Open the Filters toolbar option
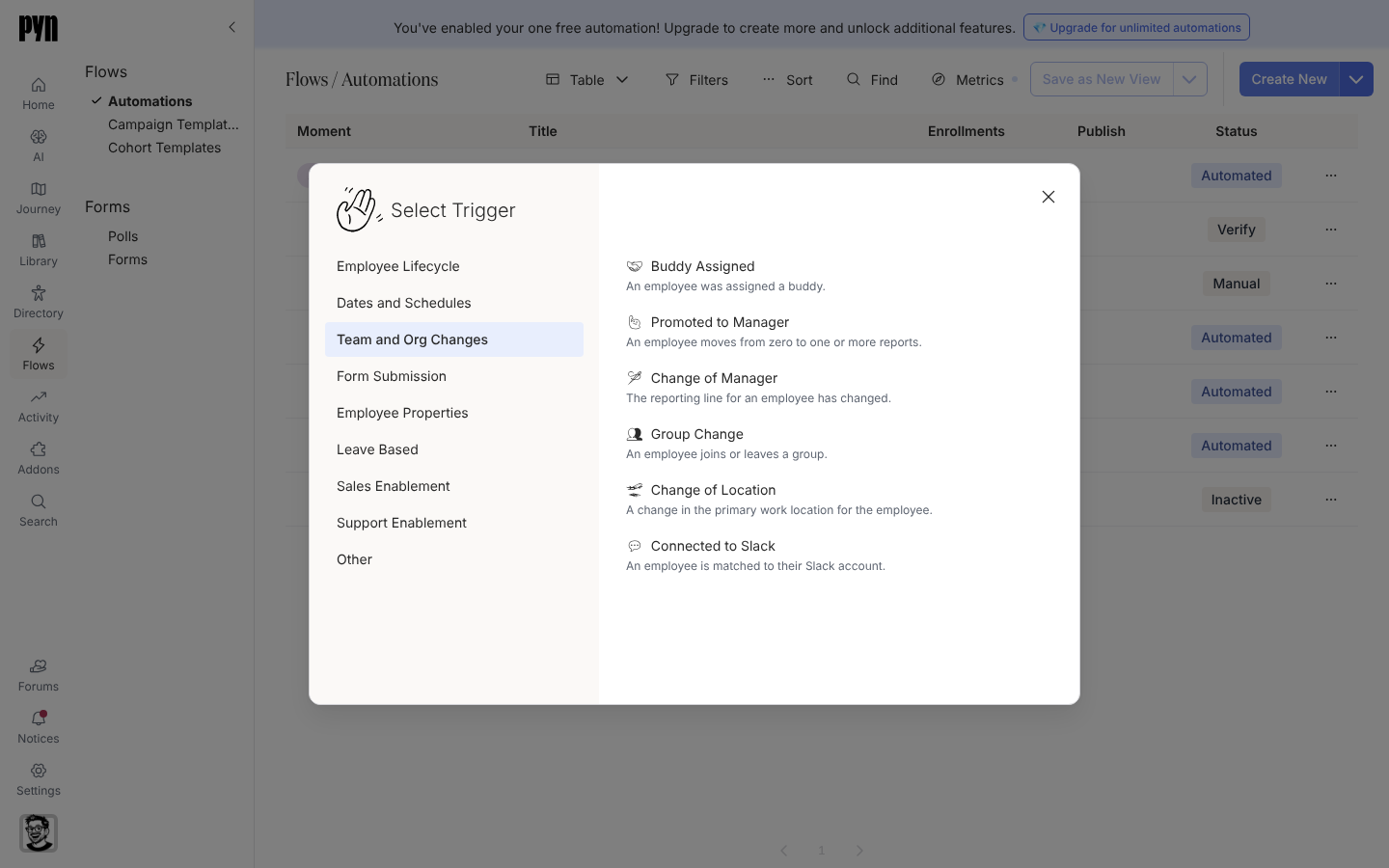Viewport: 1389px width, 868px height. pyautogui.click(x=696, y=79)
